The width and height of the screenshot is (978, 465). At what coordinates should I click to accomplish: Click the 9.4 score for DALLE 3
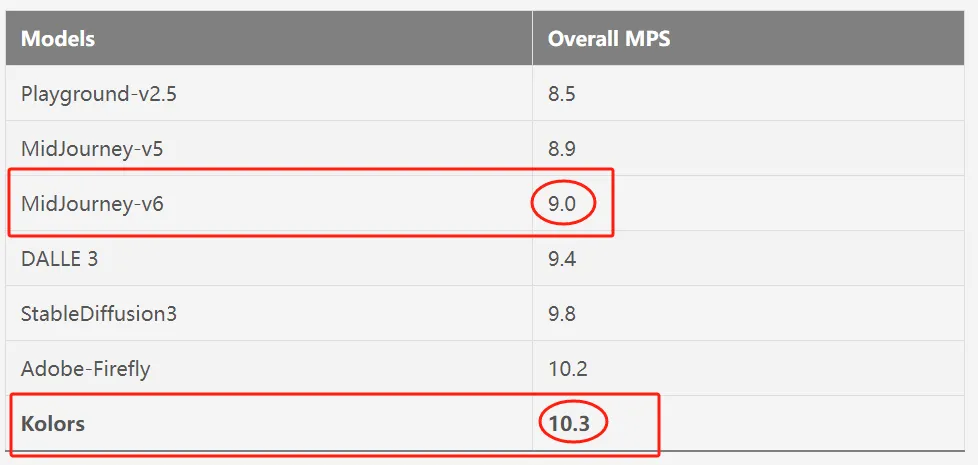pos(561,259)
